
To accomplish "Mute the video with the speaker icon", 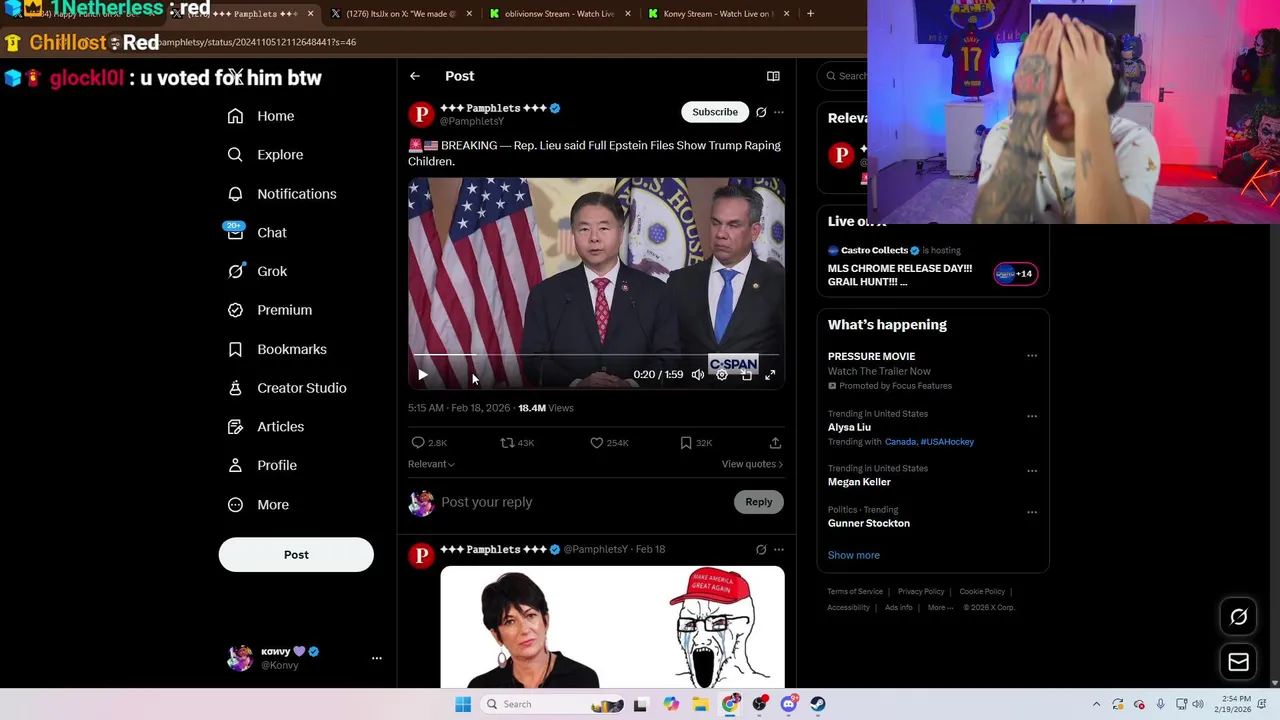I will pyautogui.click(x=698, y=375).
